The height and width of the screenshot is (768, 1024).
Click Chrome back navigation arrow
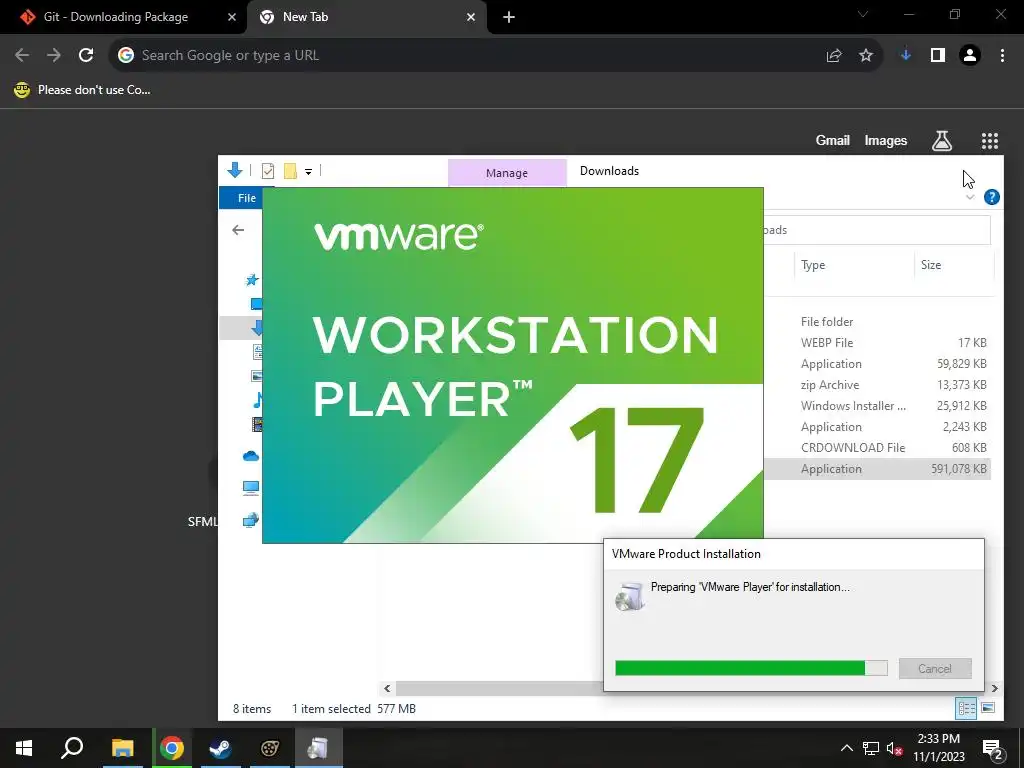pos(22,56)
